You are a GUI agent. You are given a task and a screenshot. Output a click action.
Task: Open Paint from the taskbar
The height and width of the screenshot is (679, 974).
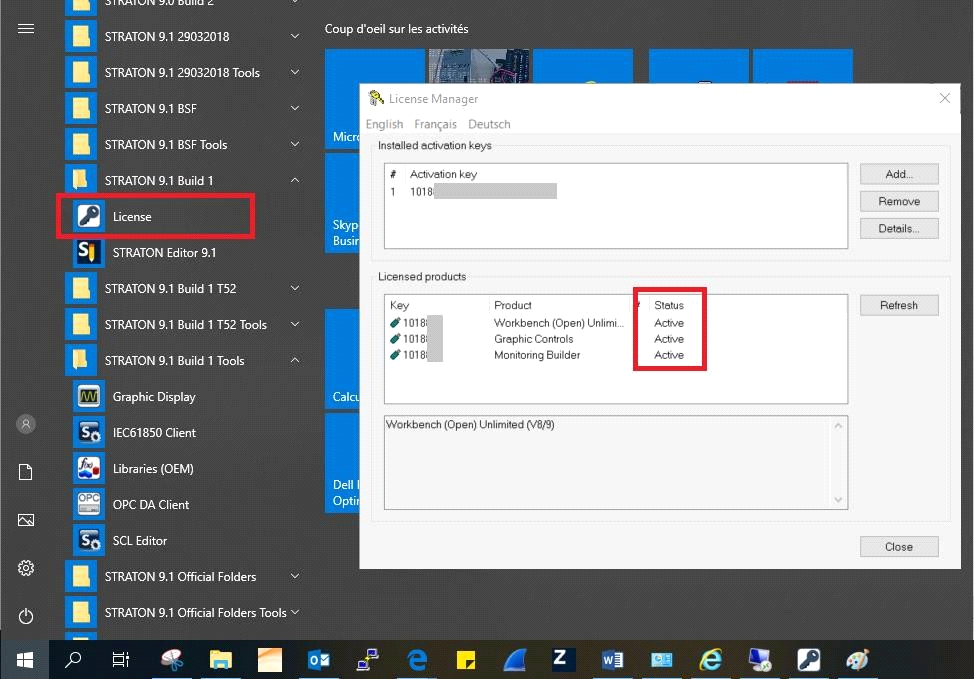click(858, 660)
